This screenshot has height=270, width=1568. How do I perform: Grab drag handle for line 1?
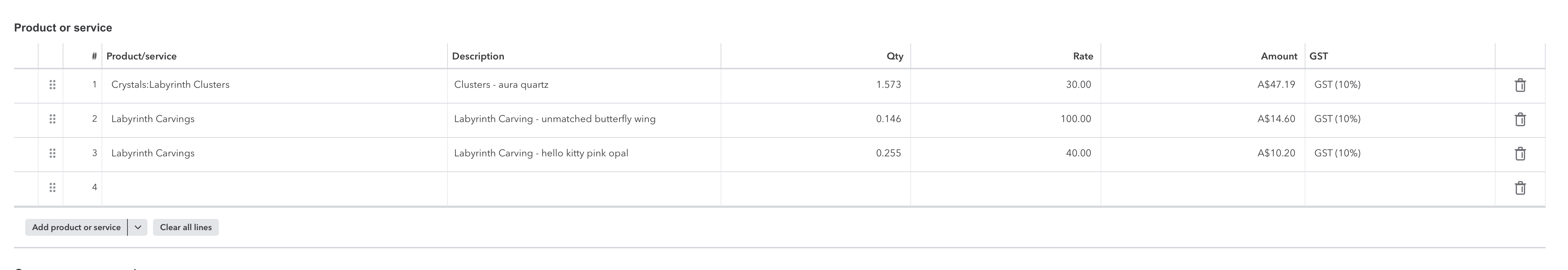point(52,85)
